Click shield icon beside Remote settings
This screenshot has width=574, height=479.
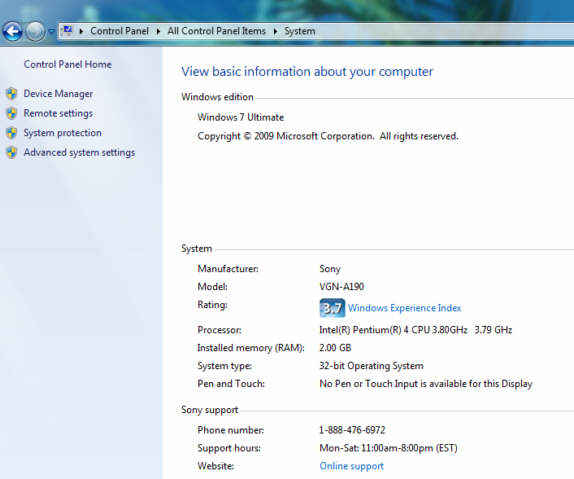pos(12,114)
